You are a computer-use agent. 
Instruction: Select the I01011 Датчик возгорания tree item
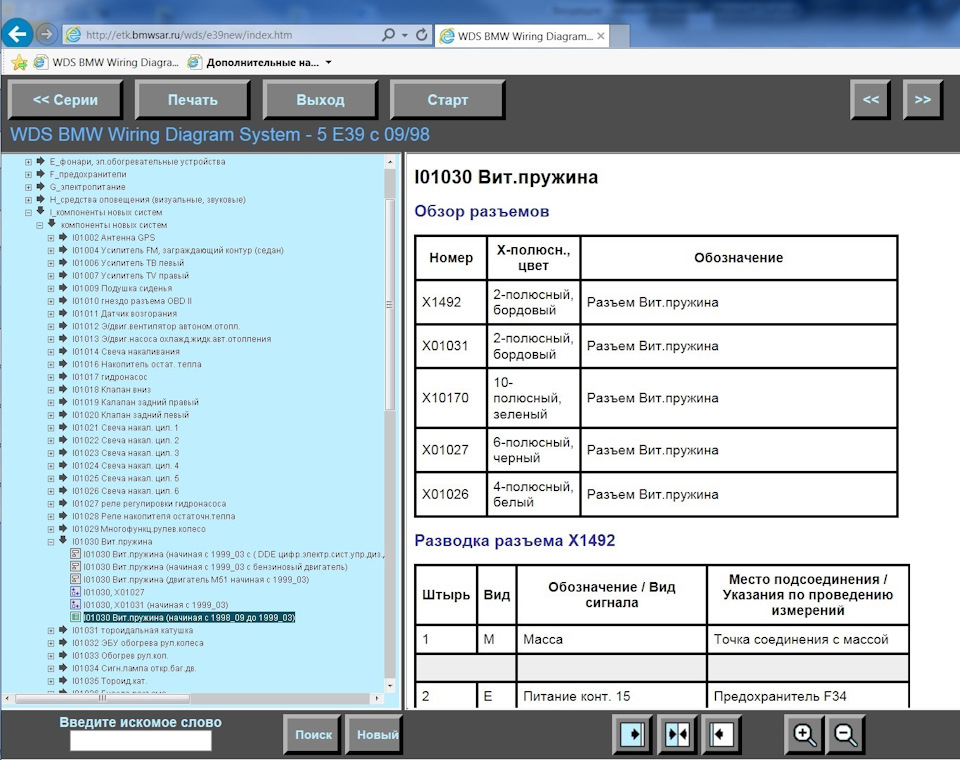124,314
